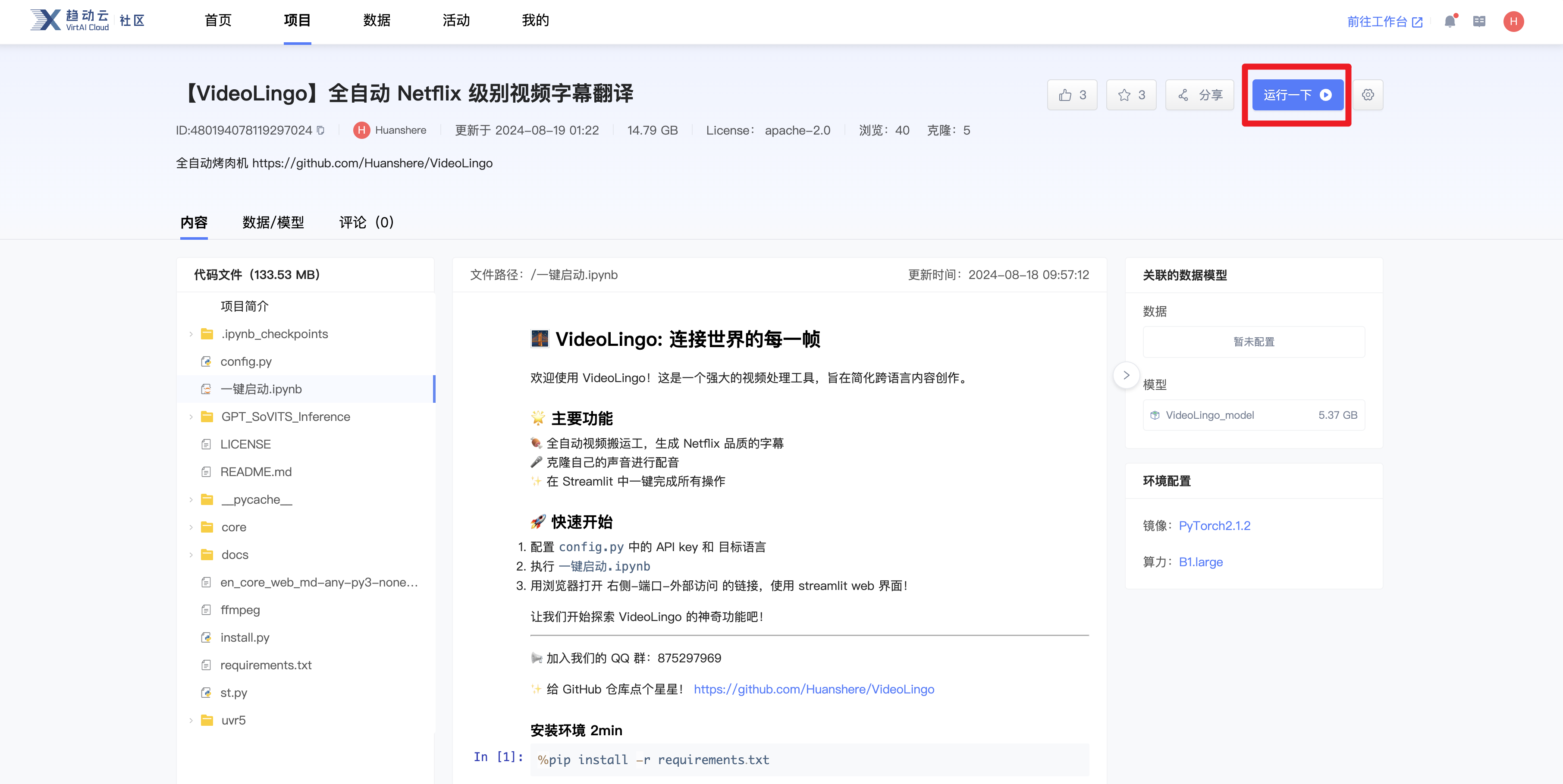The width and height of the screenshot is (1563, 784).
Task: Go to 首页 in top navigation
Action: [x=218, y=21]
